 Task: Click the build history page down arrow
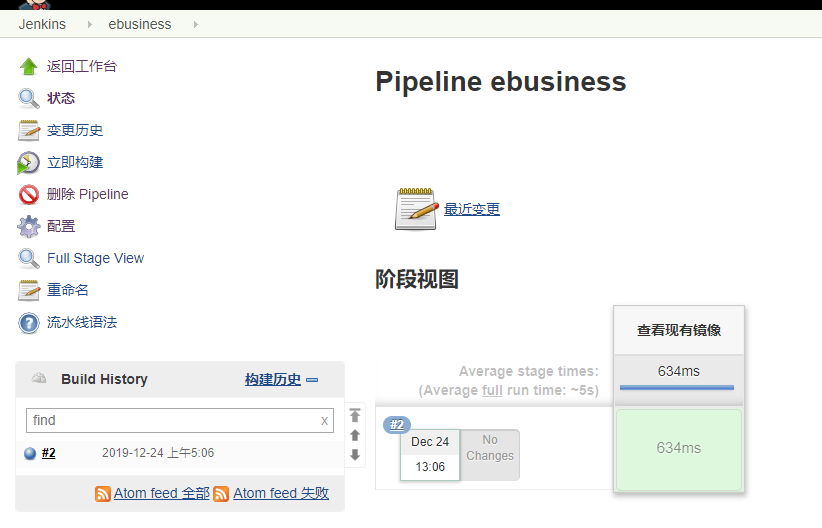coord(355,455)
